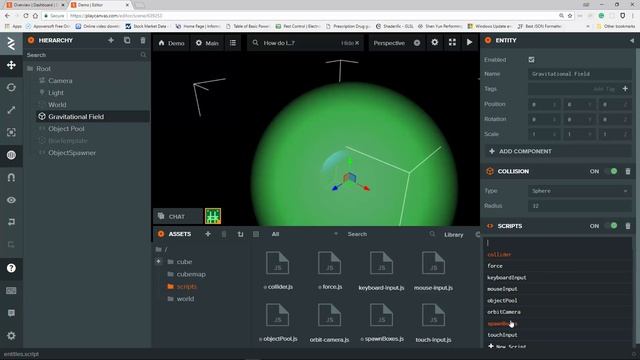Screen dimensions: 640x360
Task: Expand the cube folder in assets tree
Action: [x=159, y=261]
